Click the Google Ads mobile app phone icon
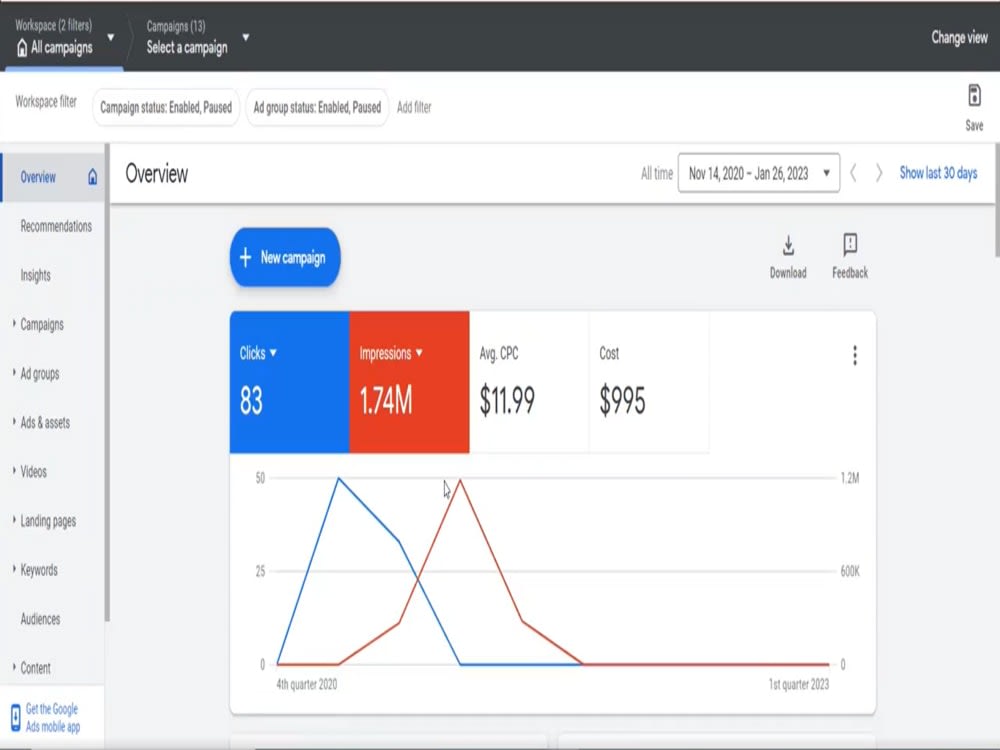Screen dimensions: 1000x750 click(15, 717)
